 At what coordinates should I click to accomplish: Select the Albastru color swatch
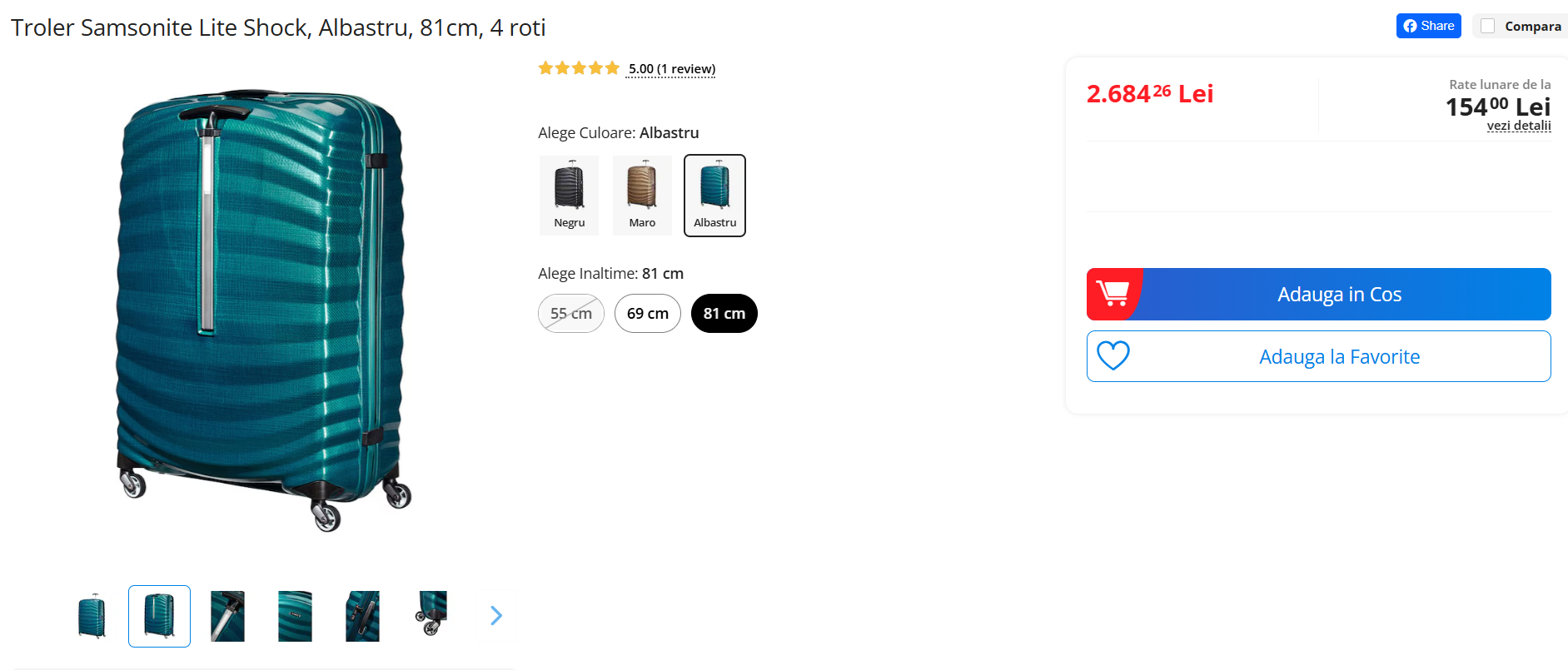(714, 196)
